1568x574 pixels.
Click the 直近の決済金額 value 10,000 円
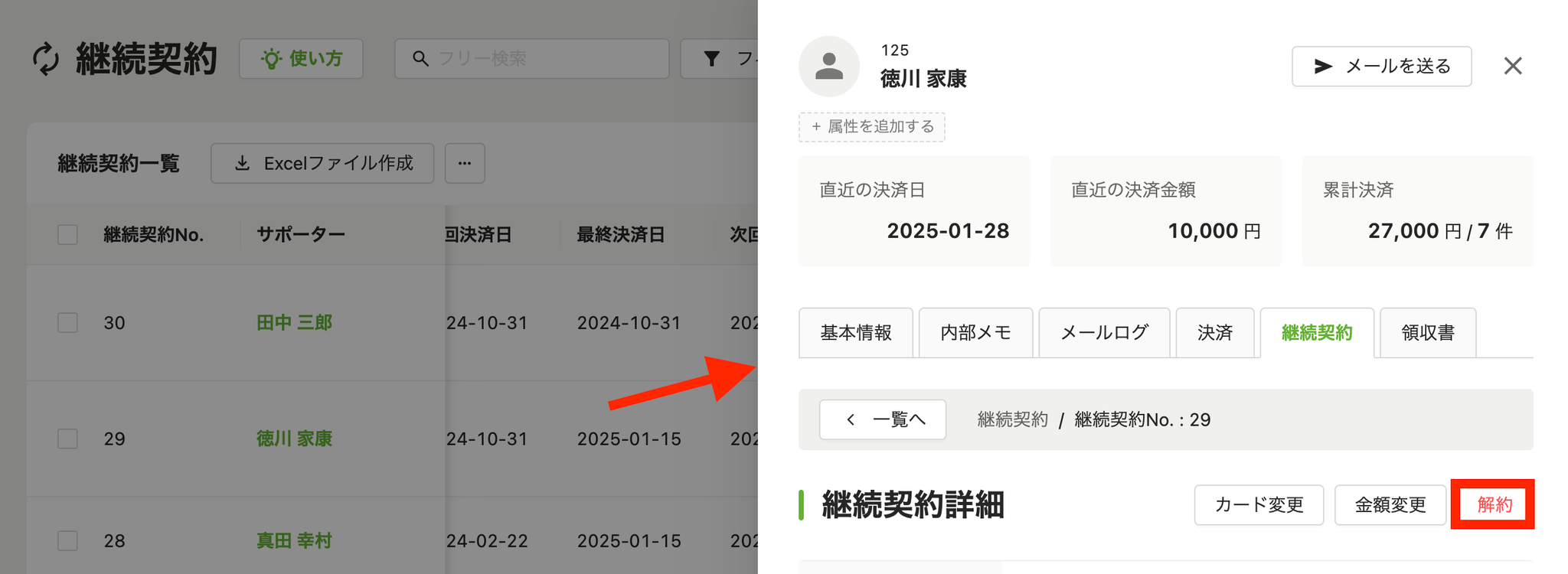tap(1214, 231)
